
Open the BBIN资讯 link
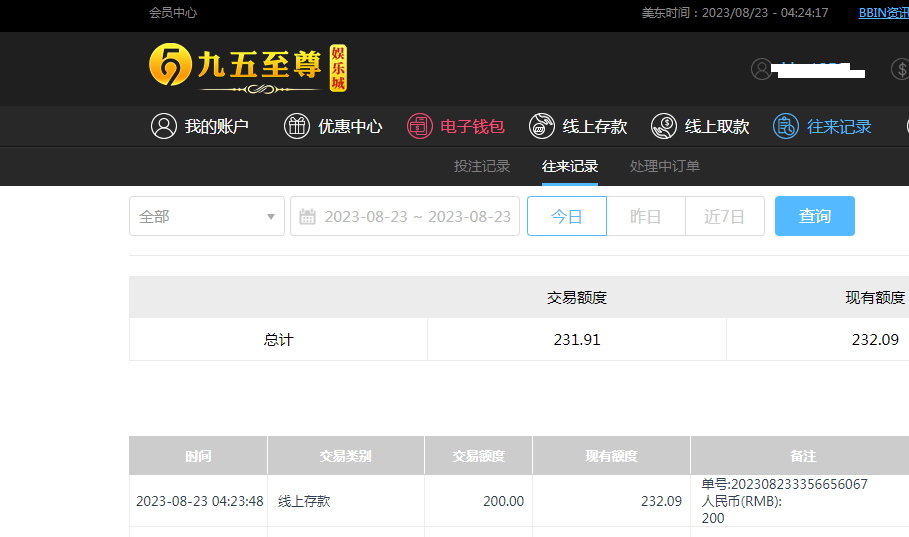tap(883, 13)
